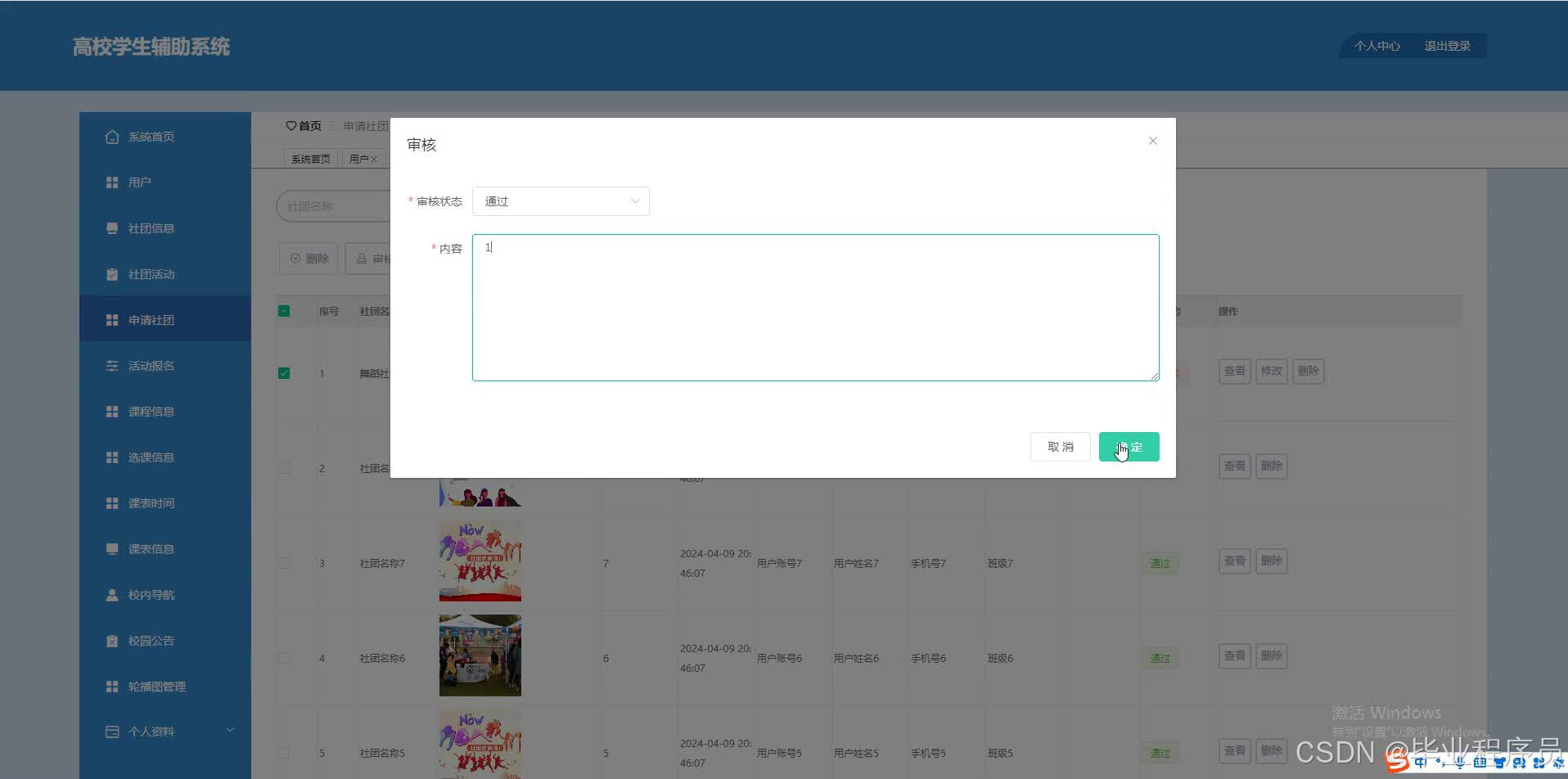Open the 社团名称5 poster thumbnail
This screenshot has width=1568, height=779.
pyautogui.click(x=480, y=745)
